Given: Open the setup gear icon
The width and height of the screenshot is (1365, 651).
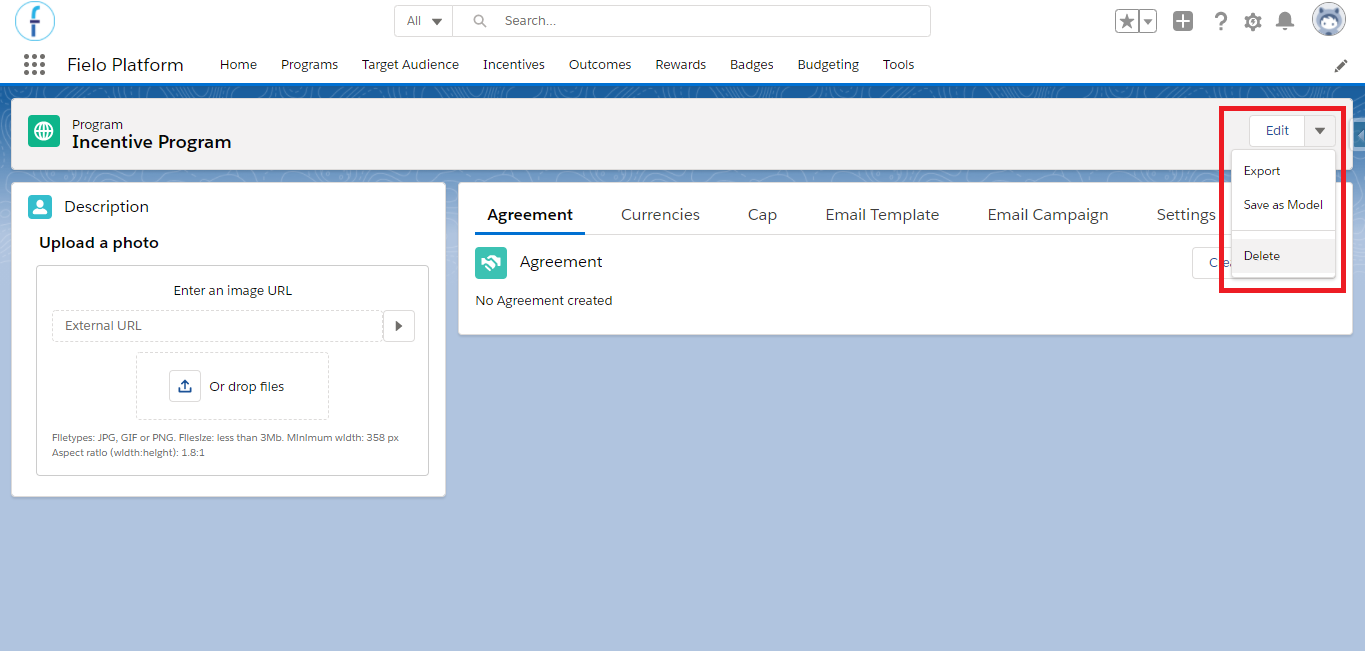Looking at the screenshot, I should click(1253, 21).
